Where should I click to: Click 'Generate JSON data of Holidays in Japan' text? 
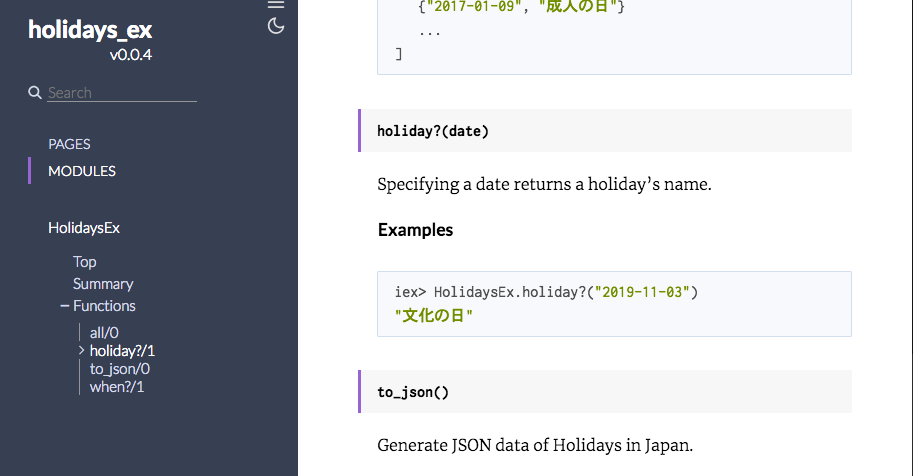[x=535, y=446]
